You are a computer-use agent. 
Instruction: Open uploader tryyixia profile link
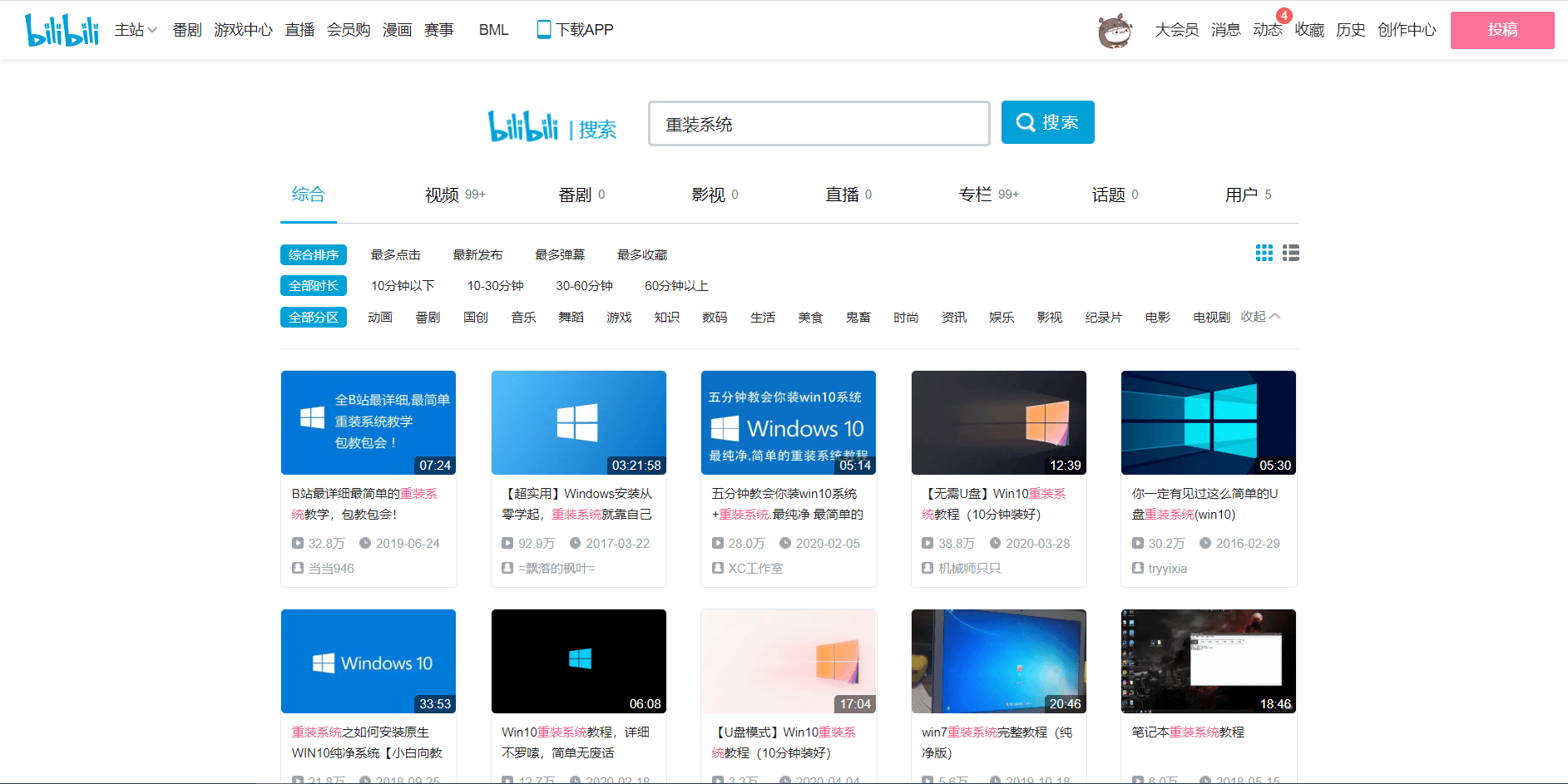(1168, 569)
